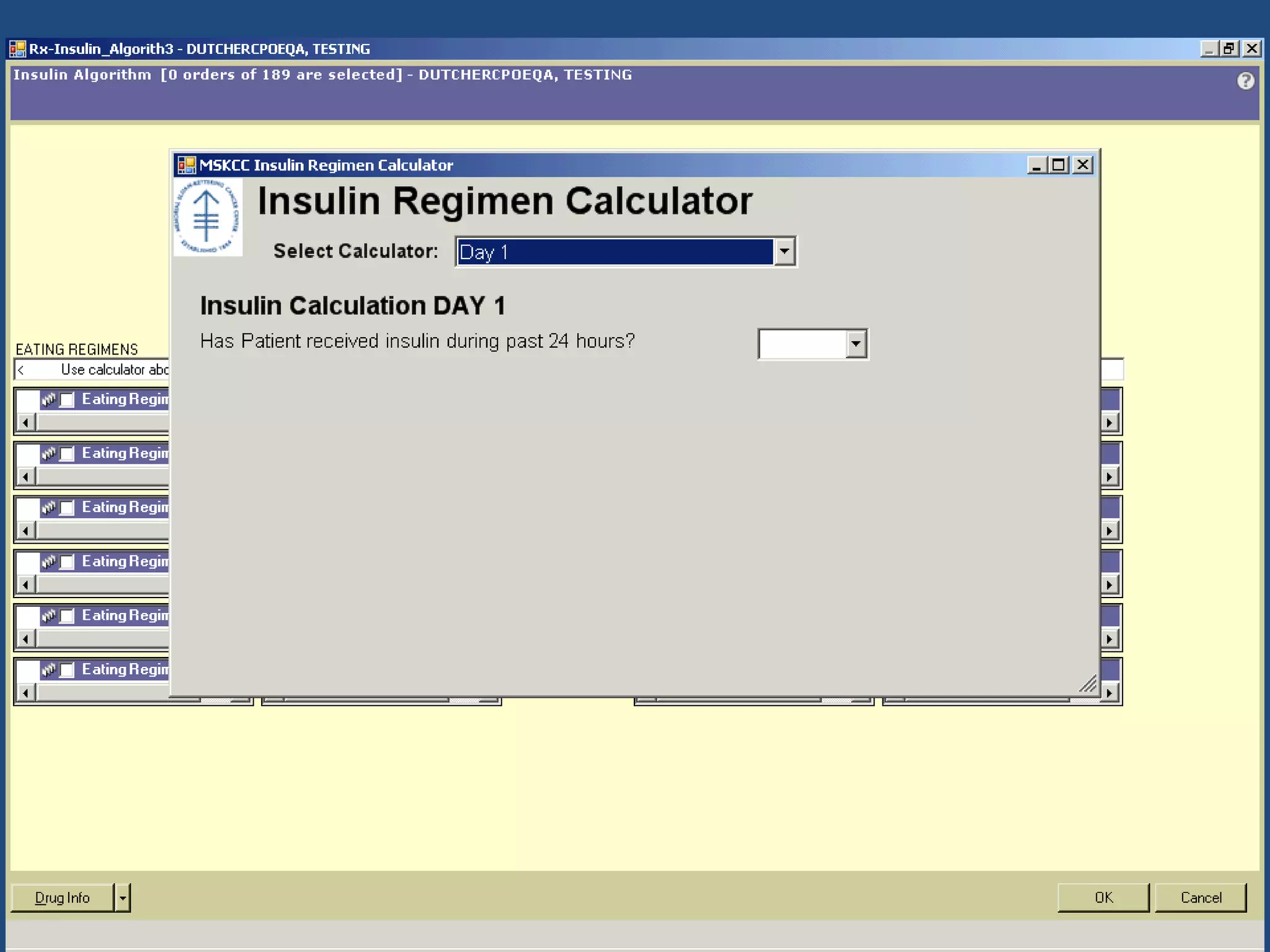
Task: Click the calculator window title bar icon
Action: point(187,165)
